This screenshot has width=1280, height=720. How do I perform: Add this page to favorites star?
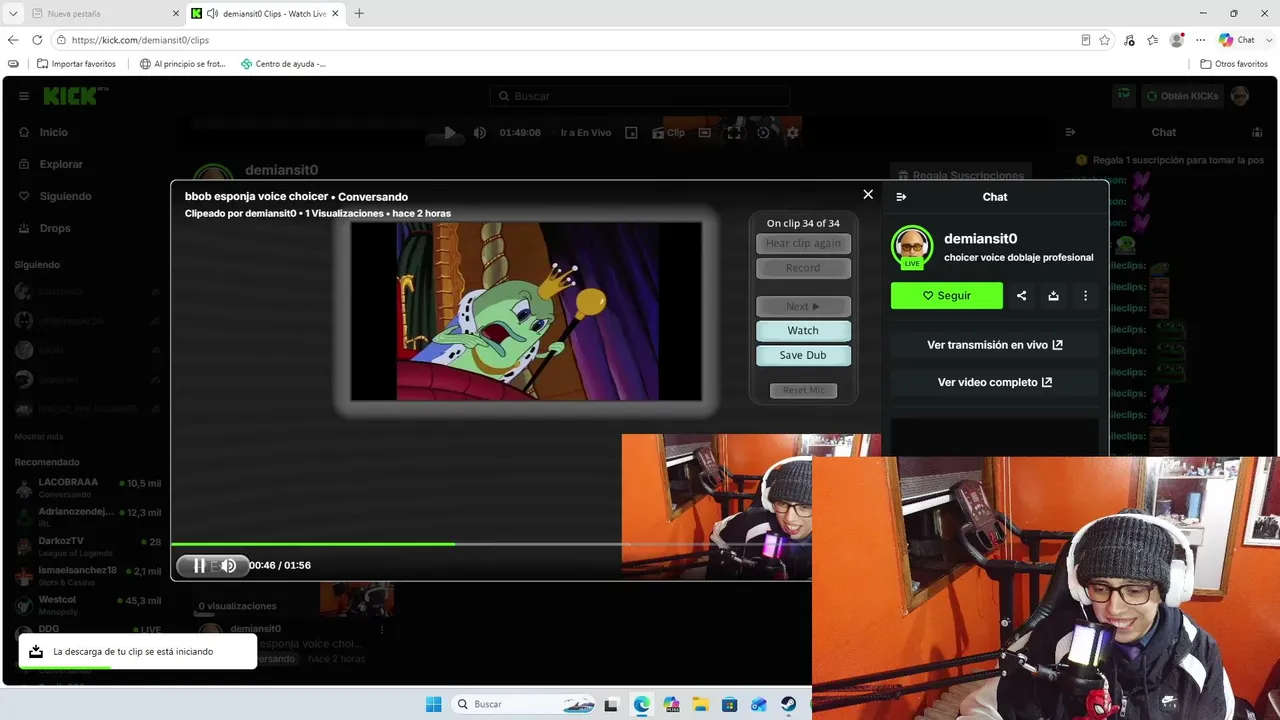click(1105, 40)
